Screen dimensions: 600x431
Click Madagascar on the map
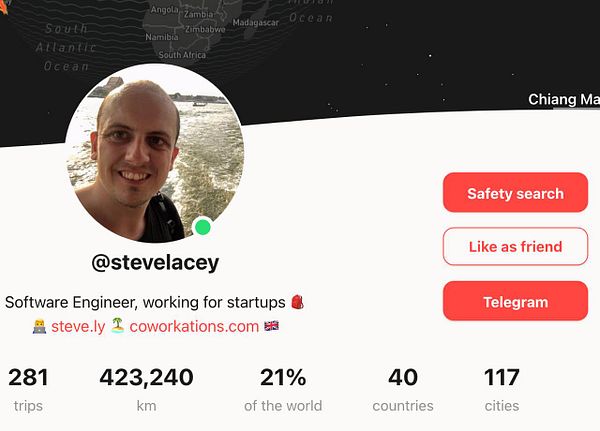(256, 23)
